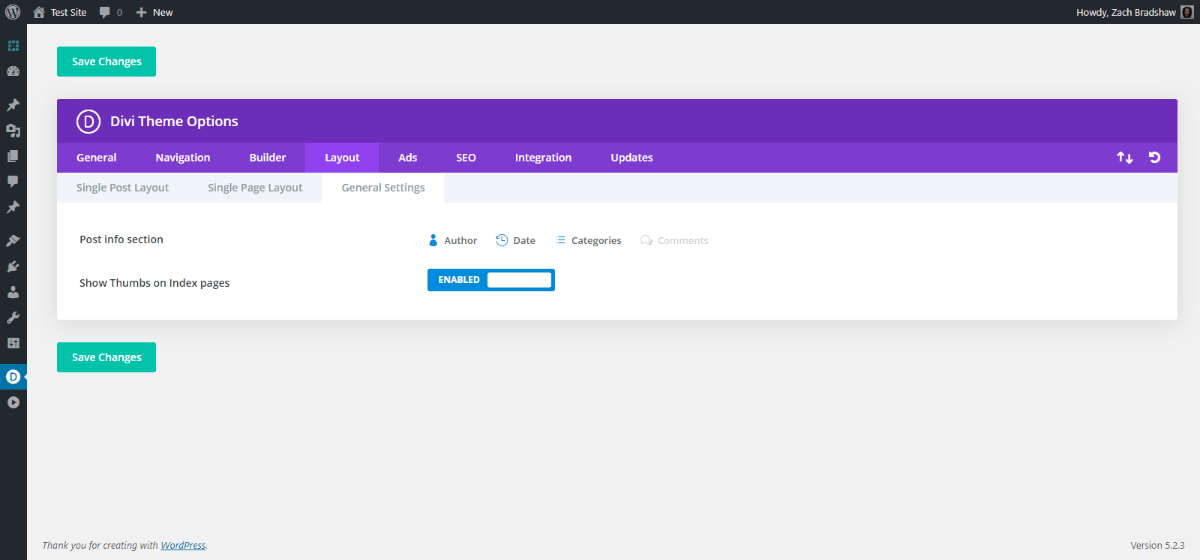
Task: Switch to the General tab
Action: [96, 158]
